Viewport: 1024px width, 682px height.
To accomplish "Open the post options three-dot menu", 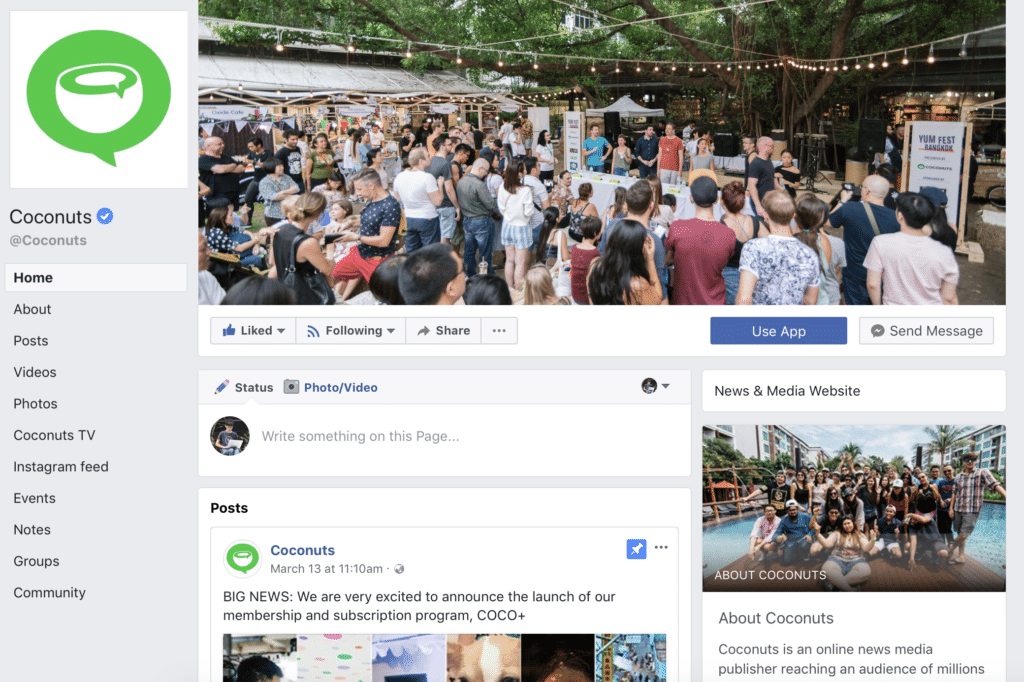I will point(661,547).
